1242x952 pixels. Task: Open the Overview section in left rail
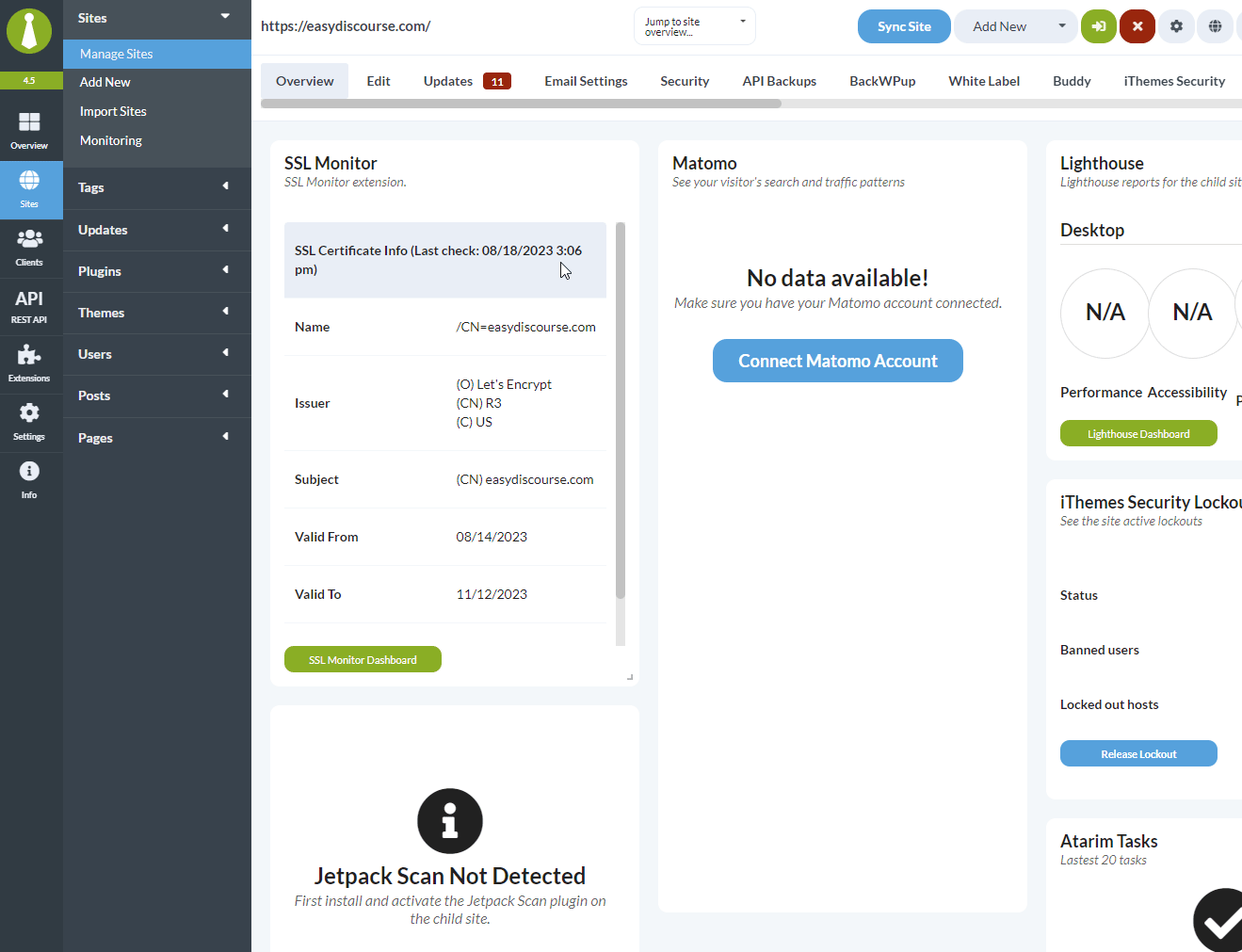29,131
